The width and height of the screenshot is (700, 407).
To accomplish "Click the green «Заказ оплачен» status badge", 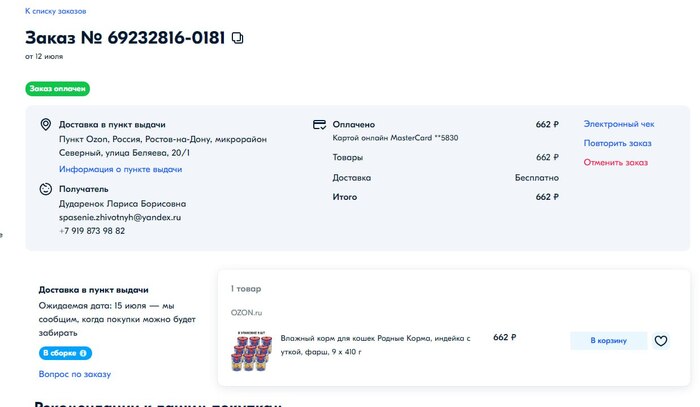I will 58,88.
